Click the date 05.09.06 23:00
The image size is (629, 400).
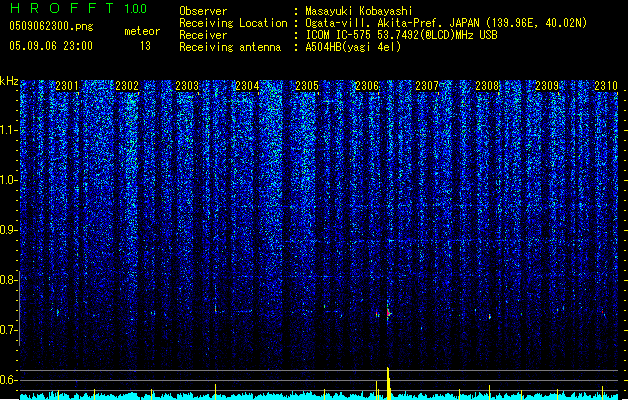coord(51,46)
